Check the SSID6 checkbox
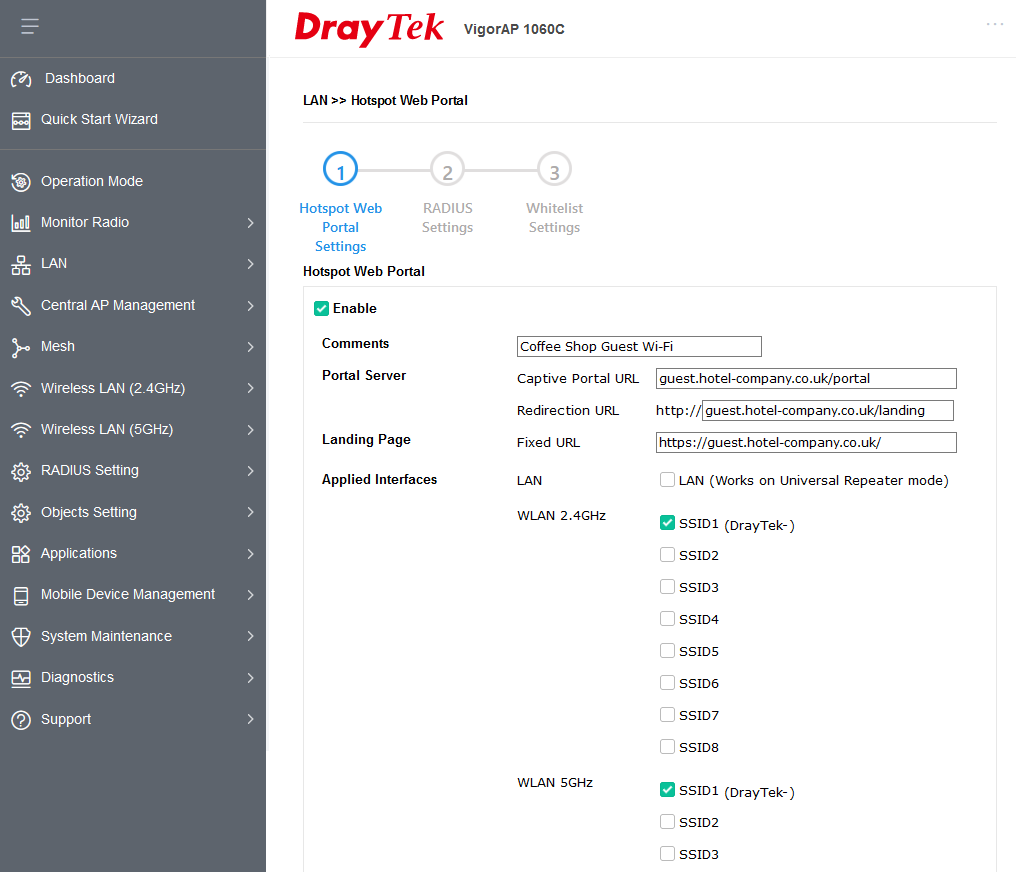The image size is (1016, 872). tap(667, 682)
